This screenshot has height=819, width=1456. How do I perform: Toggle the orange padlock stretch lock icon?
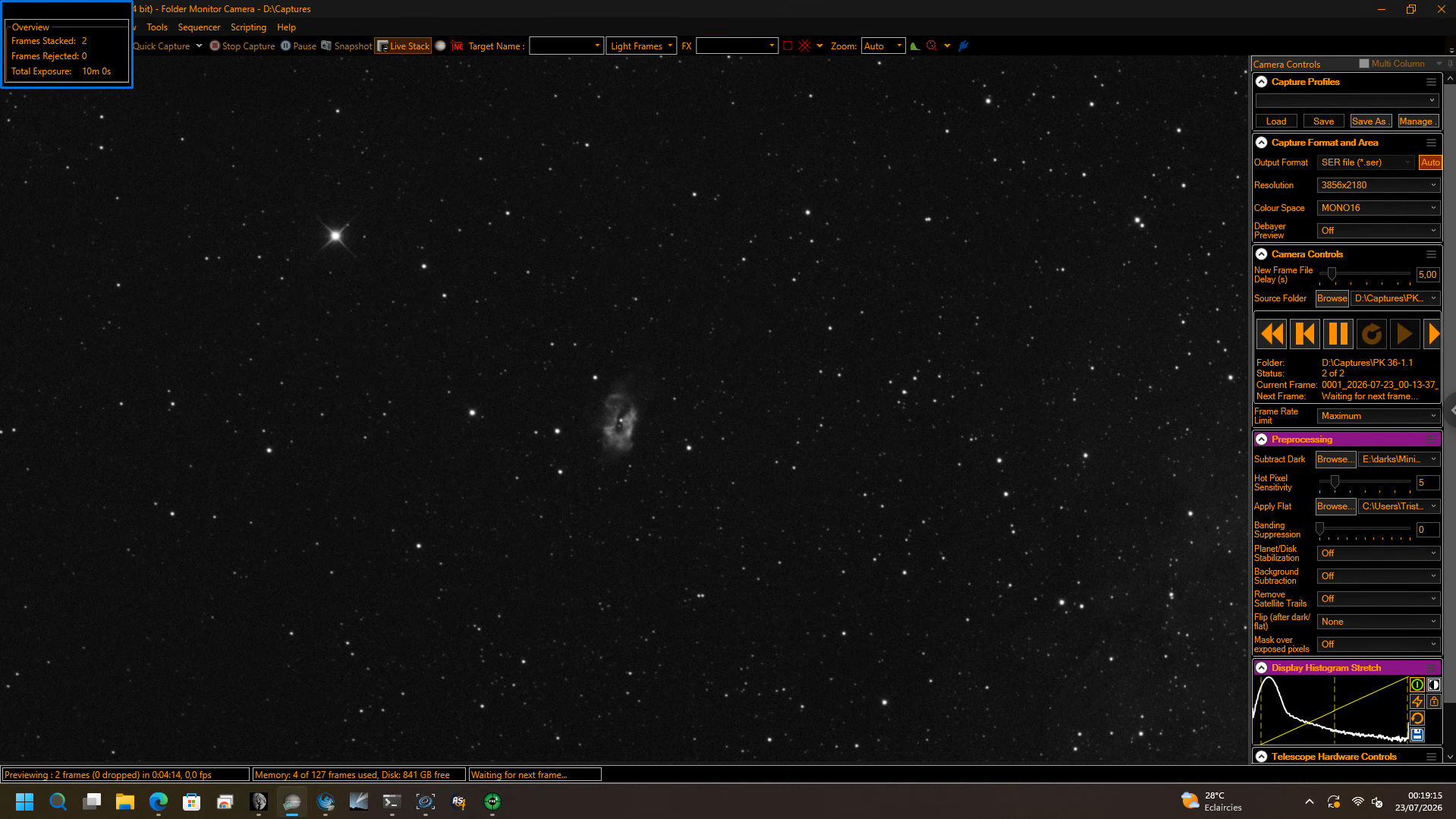1433,701
